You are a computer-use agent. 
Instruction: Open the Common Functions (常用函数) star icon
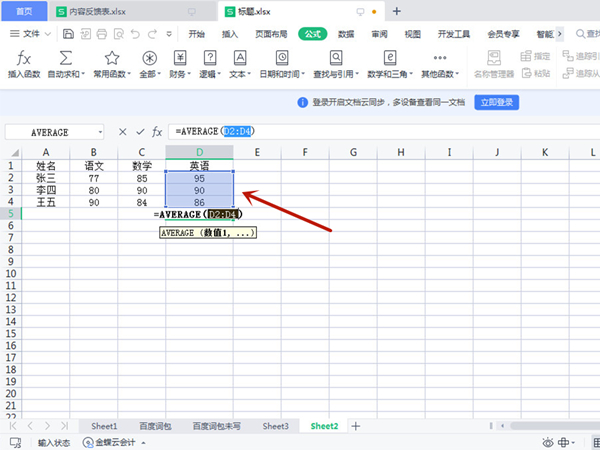click(112, 58)
